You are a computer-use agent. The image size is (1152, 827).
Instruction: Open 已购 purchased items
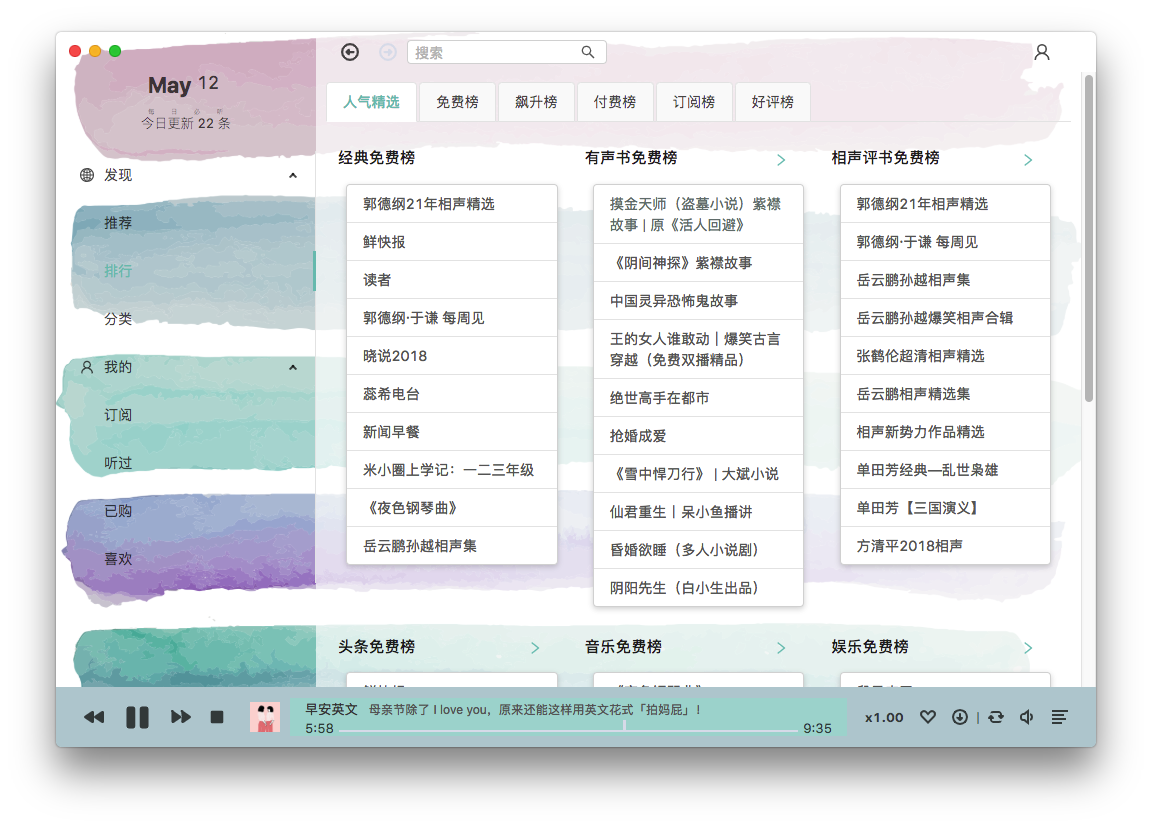pyautogui.click(x=118, y=510)
